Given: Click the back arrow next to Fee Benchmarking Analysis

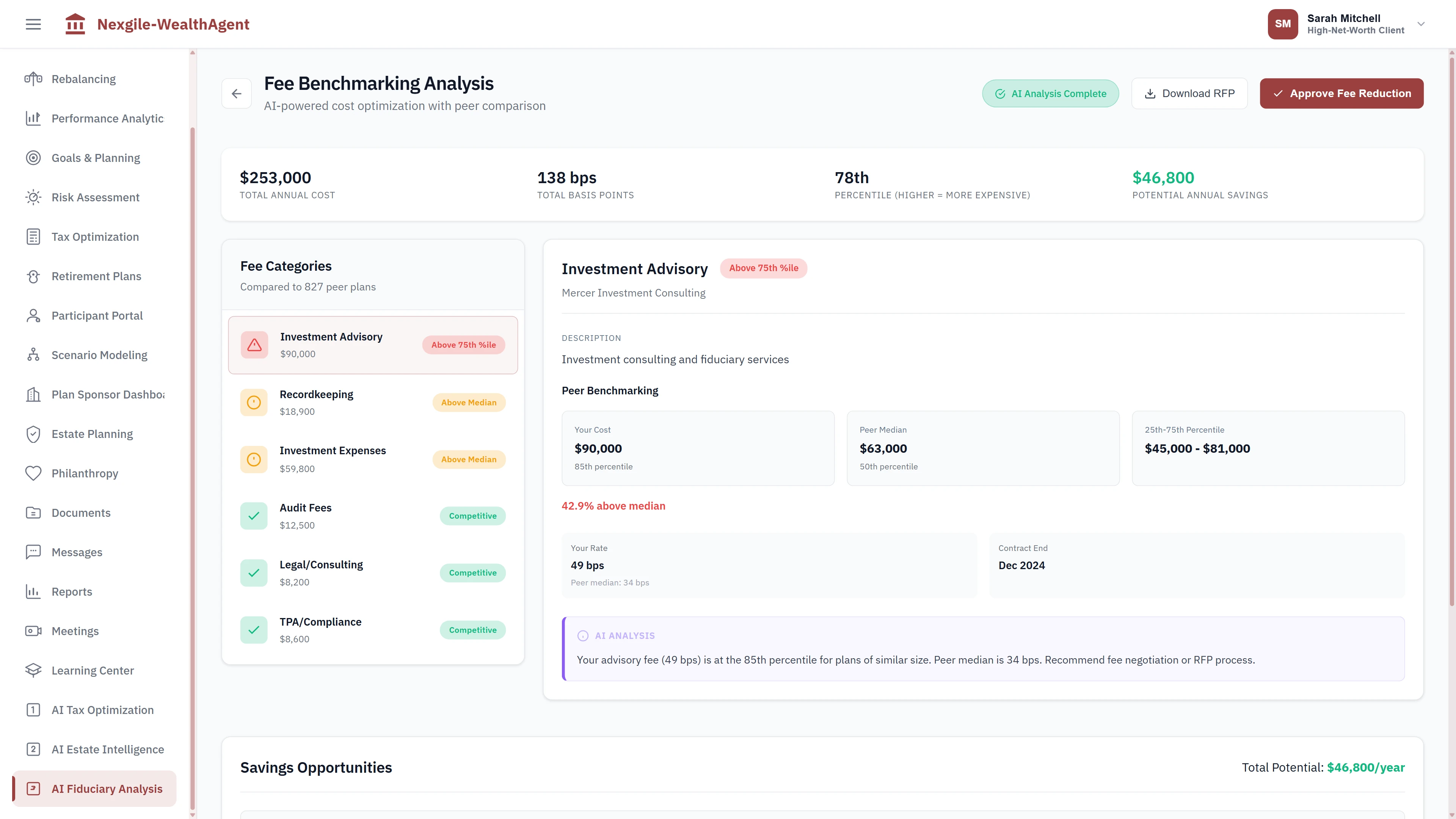Looking at the screenshot, I should click(x=236, y=93).
